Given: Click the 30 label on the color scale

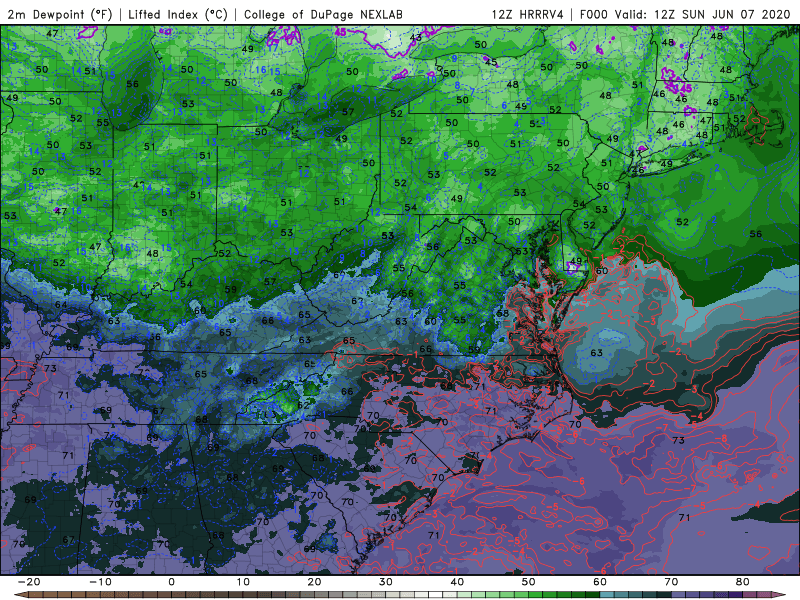Looking at the screenshot, I should 386,582.
